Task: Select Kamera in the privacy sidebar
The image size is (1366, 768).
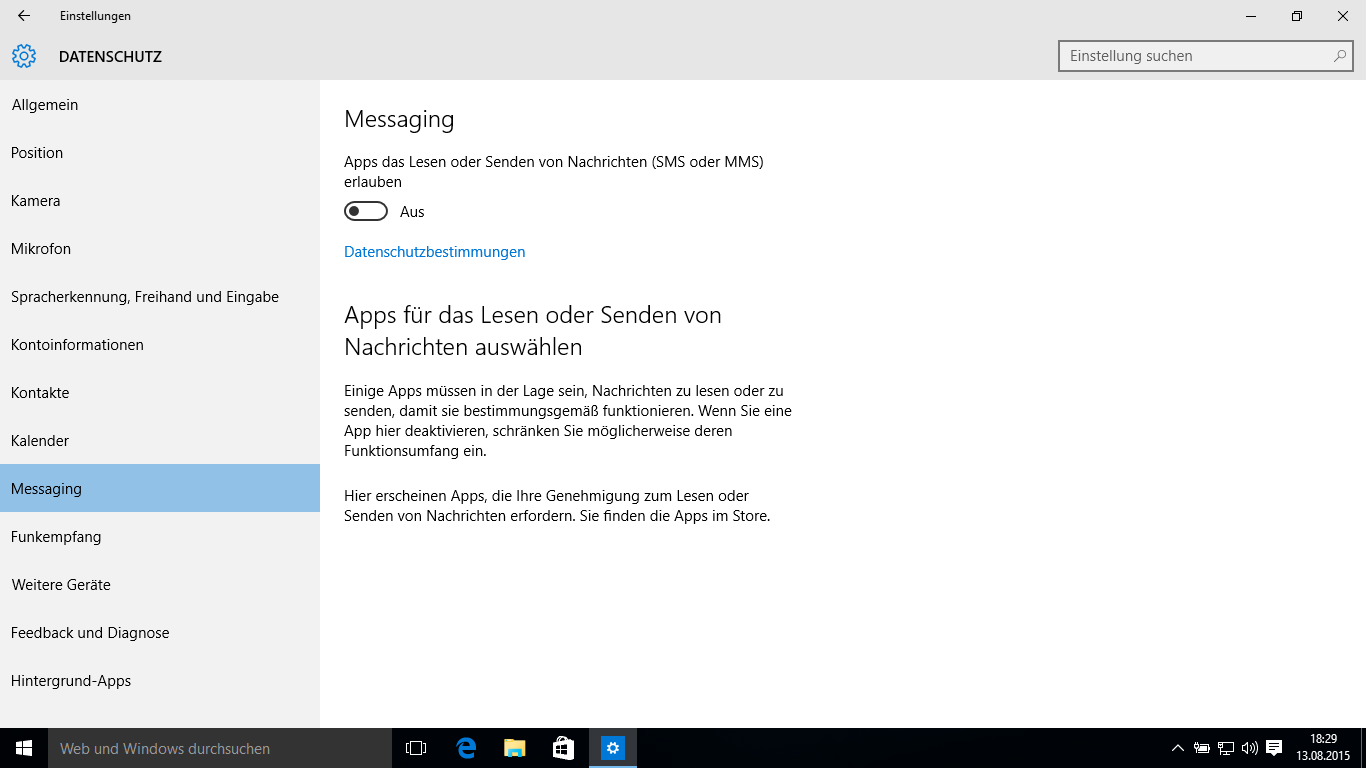Action: [x=36, y=201]
